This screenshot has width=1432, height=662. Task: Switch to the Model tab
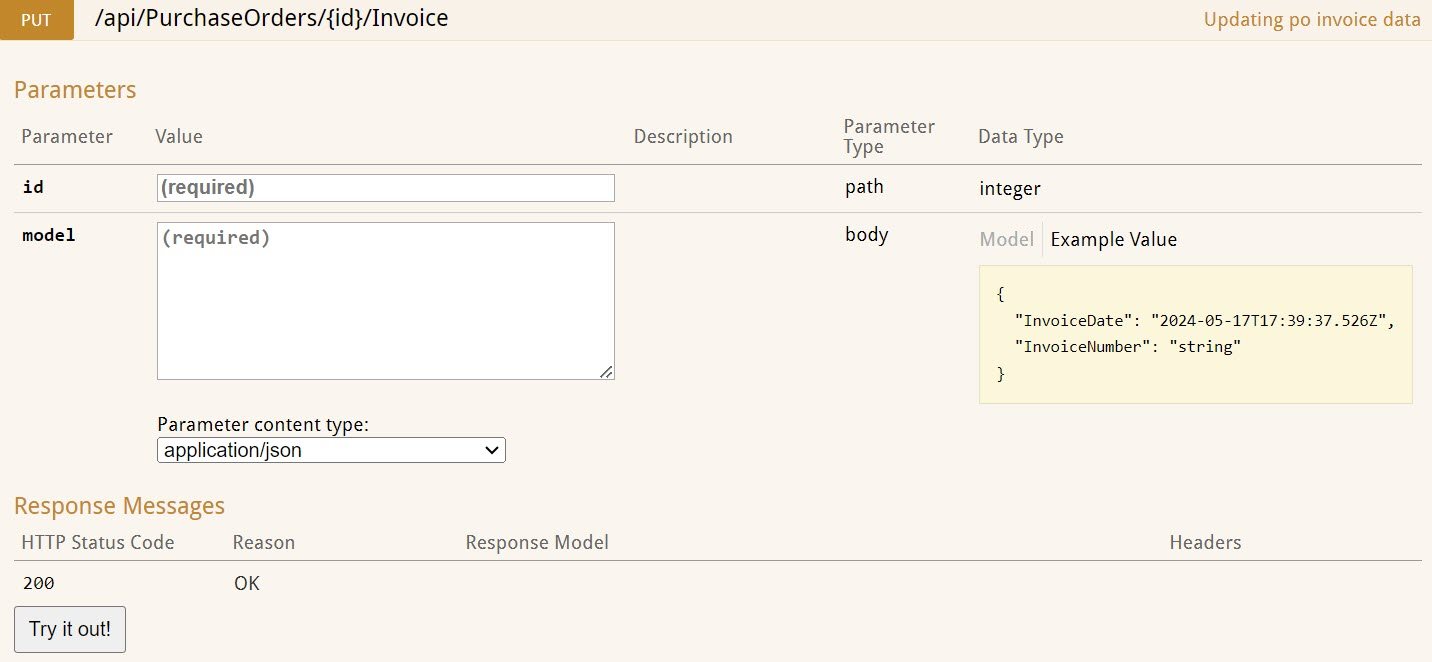(1006, 239)
